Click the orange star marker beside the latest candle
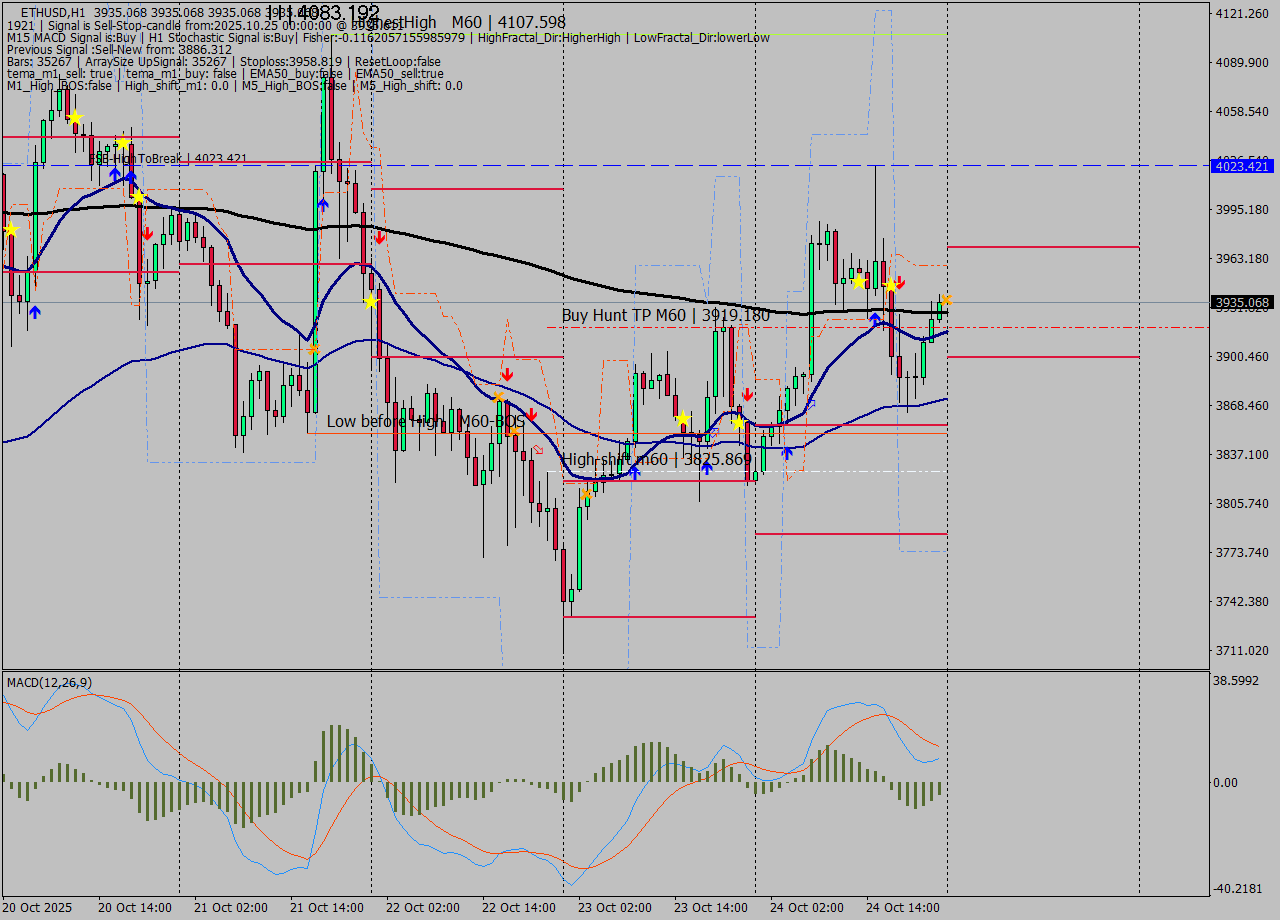This screenshot has height=920, width=1280. tap(948, 299)
